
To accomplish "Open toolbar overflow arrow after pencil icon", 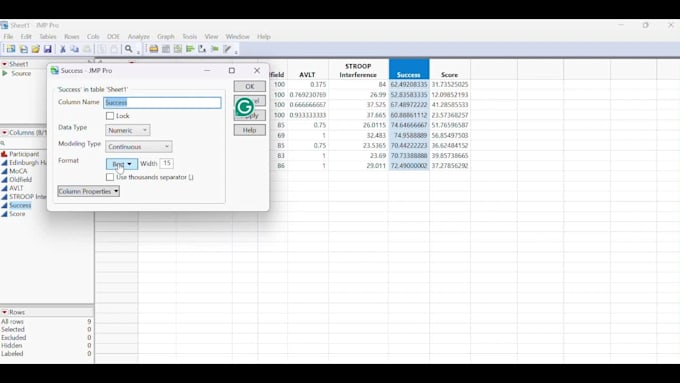I will [236, 52].
